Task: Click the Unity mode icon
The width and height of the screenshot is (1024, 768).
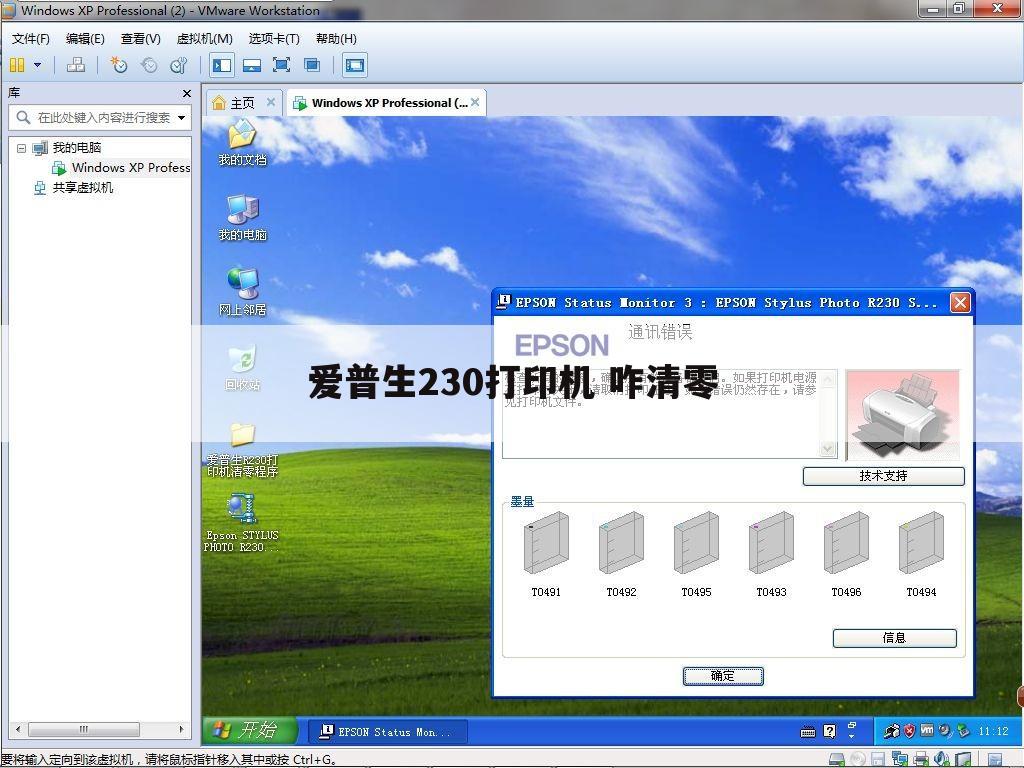Action: [312, 65]
